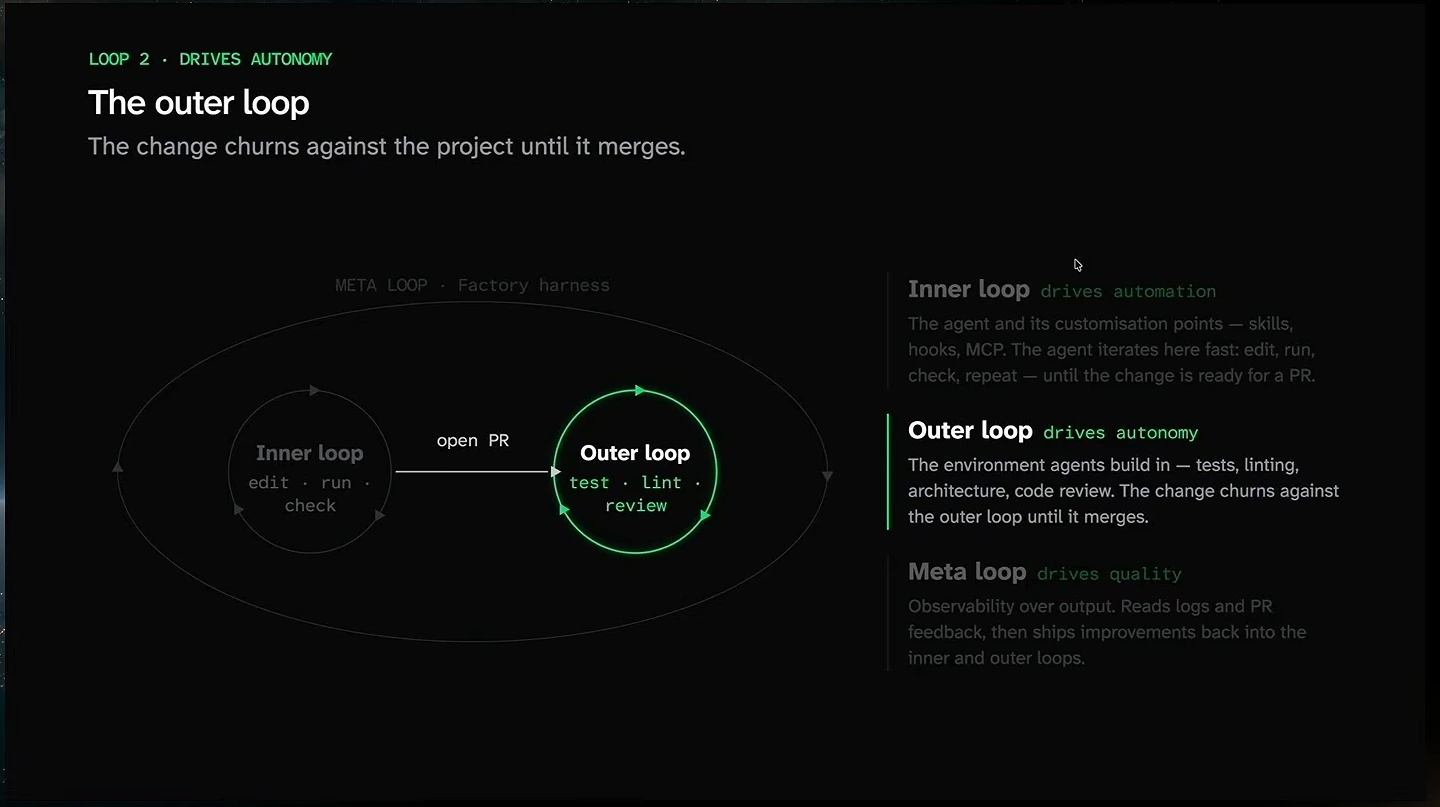This screenshot has width=1440, height=807.
Task: Click the 'LOOP 2 · DRIVES AUTONOMY' header
Action: tap(210, 59)
